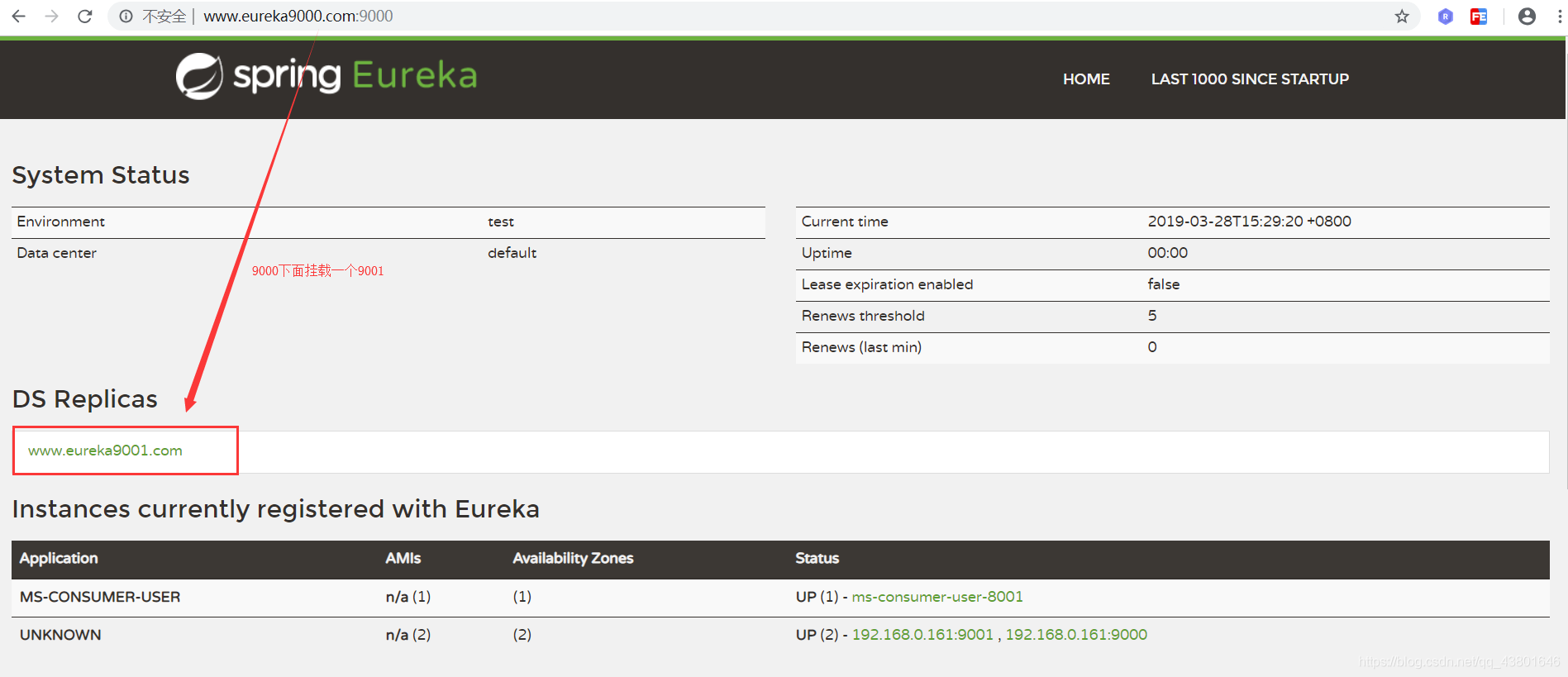This screenshot has width=1568, height=677.
Task: Click the Spring Eureka logo
Action: click(326, 76)
